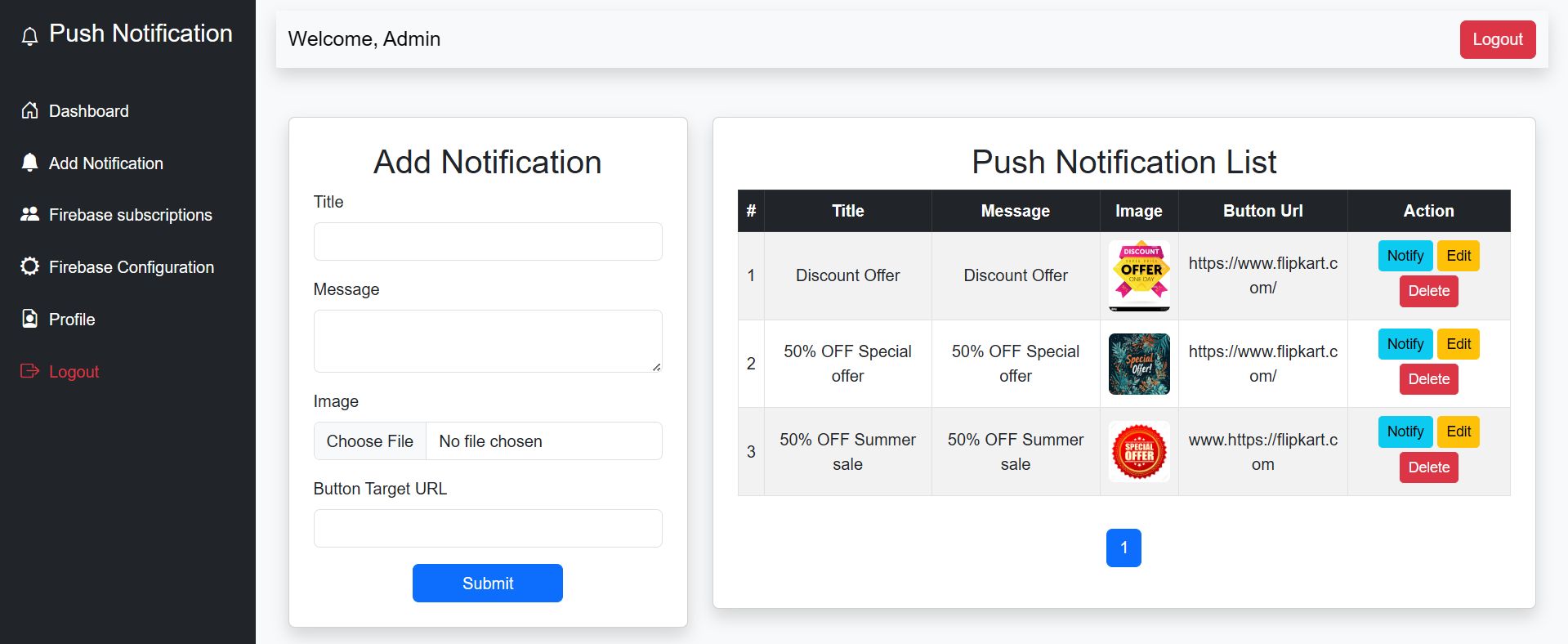Click the Profile document icon
The width and height of the screenshot is (1568, 644).
click(29, 319)
